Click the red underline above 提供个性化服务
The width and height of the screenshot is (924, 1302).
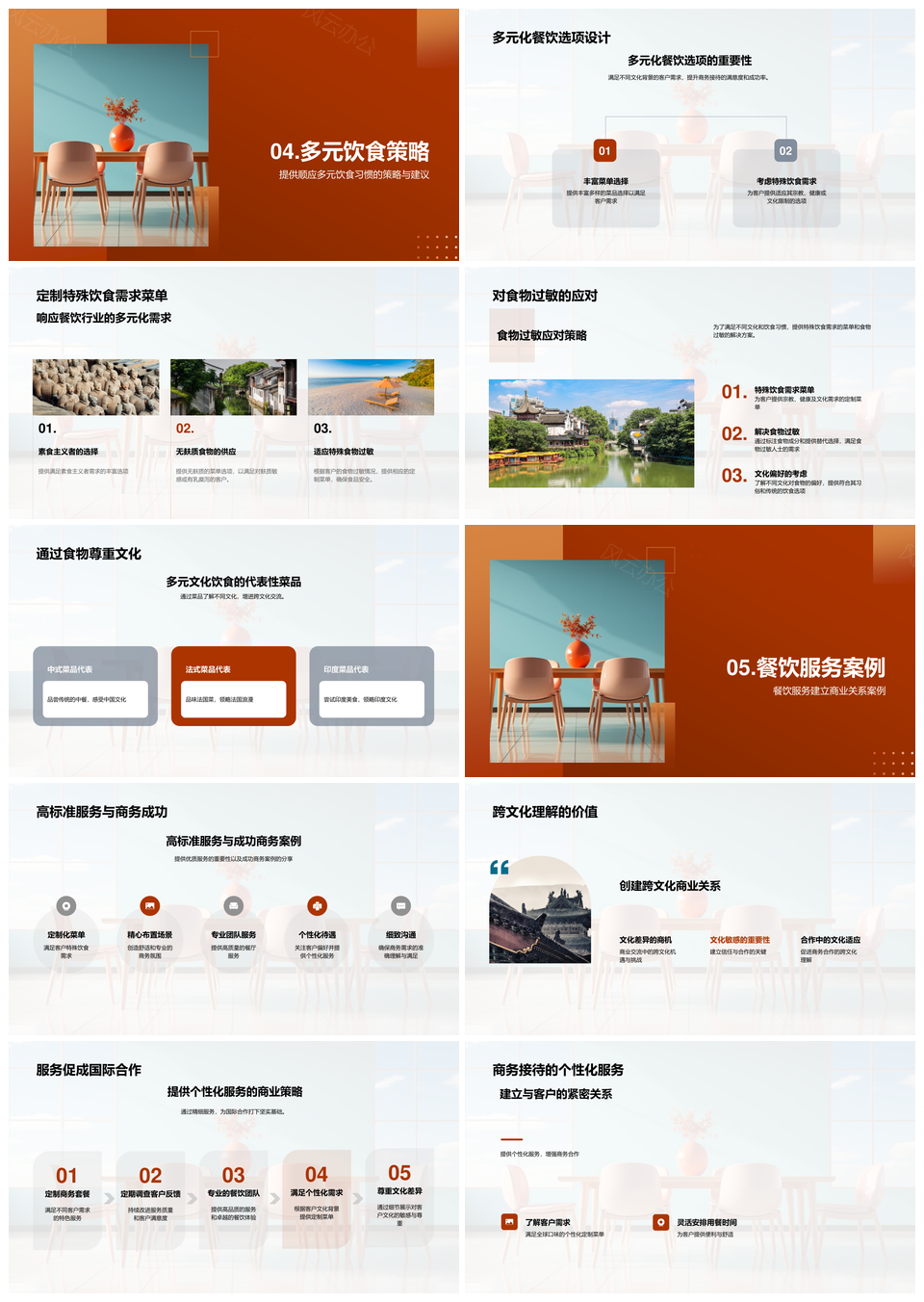tap(511, 1139)
